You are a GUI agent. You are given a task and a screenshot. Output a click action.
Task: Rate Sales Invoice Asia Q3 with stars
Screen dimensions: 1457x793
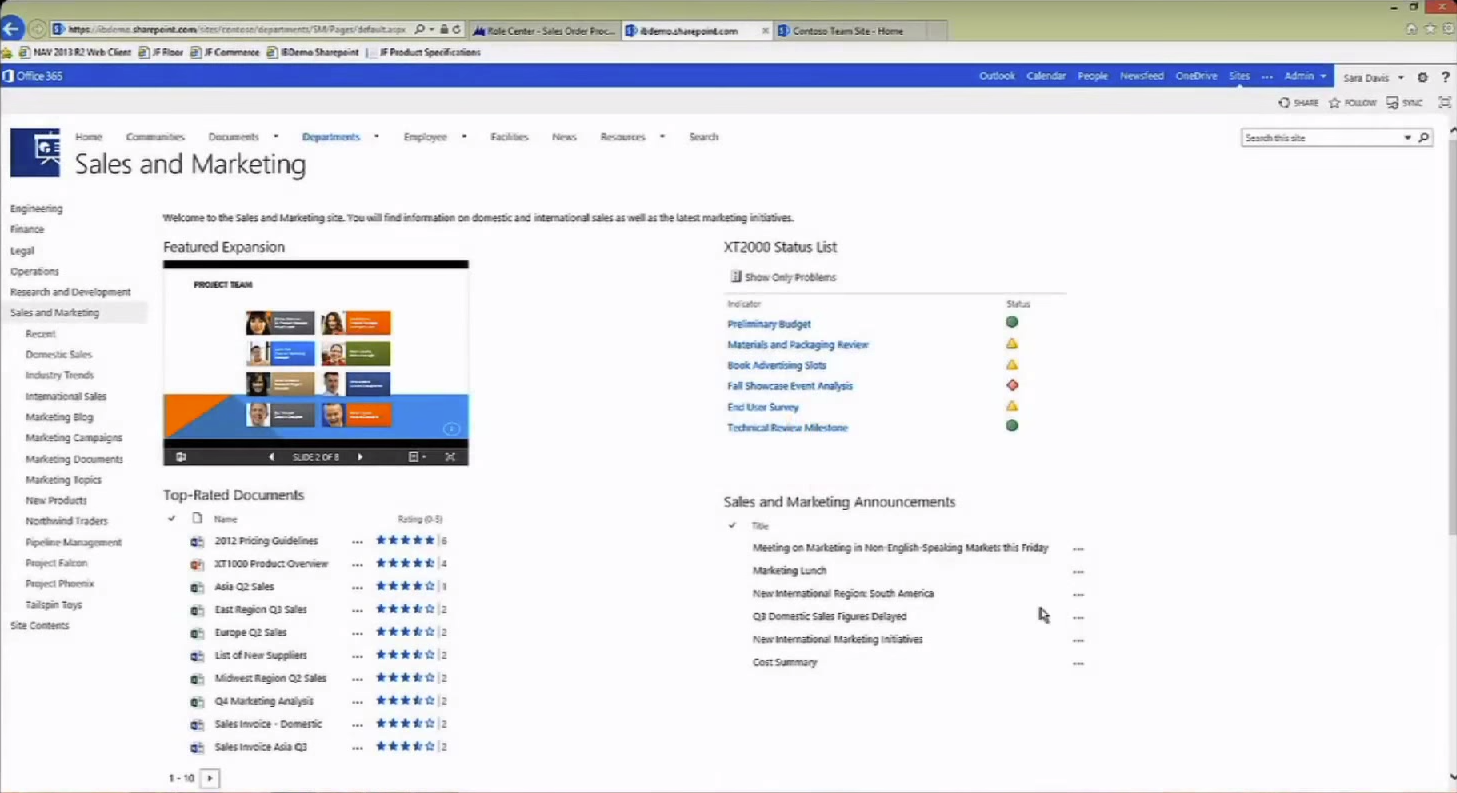405,746
